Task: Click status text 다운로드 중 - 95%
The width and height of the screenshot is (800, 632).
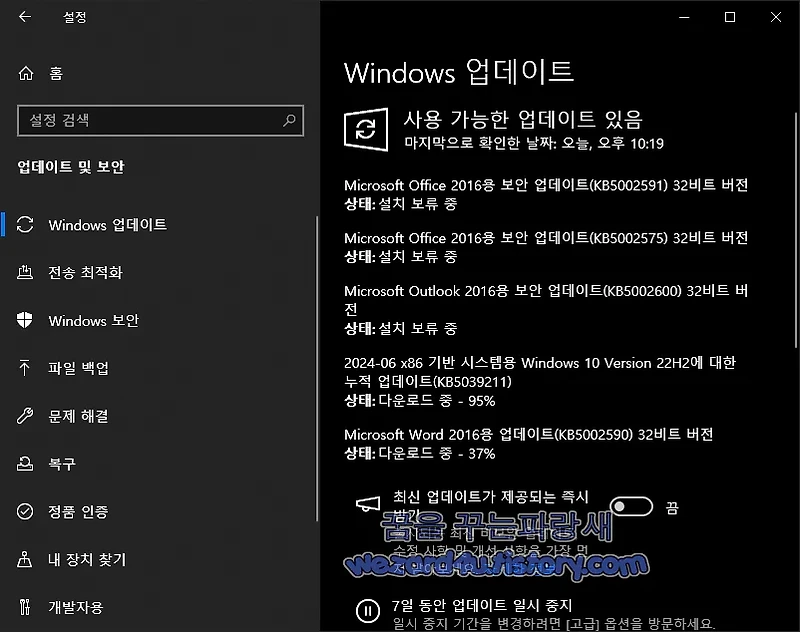Action: (x=437, y=401)
